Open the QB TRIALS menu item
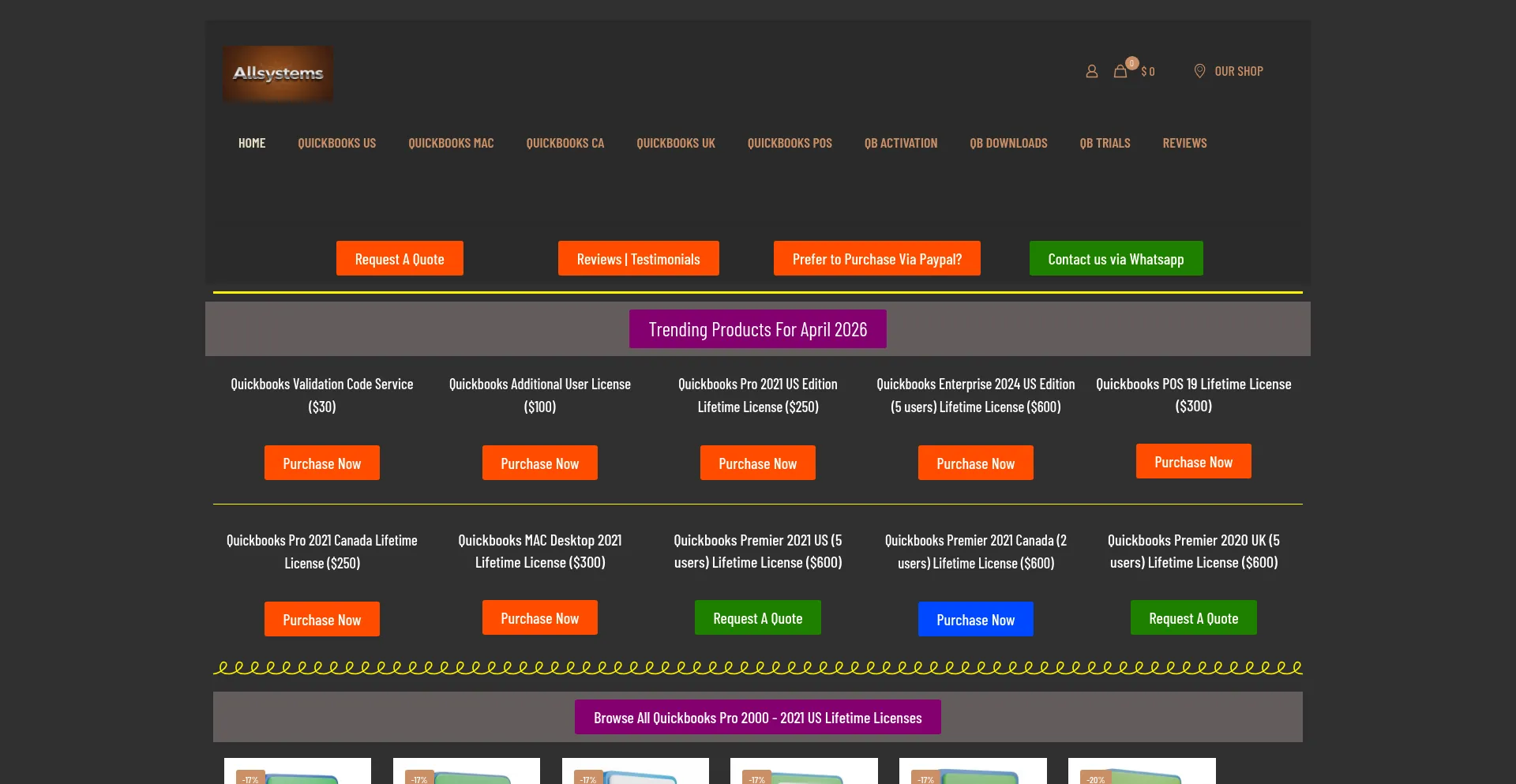This screenshot has width=1516, height=784. pyautogui.click(x=1105, y=143)
